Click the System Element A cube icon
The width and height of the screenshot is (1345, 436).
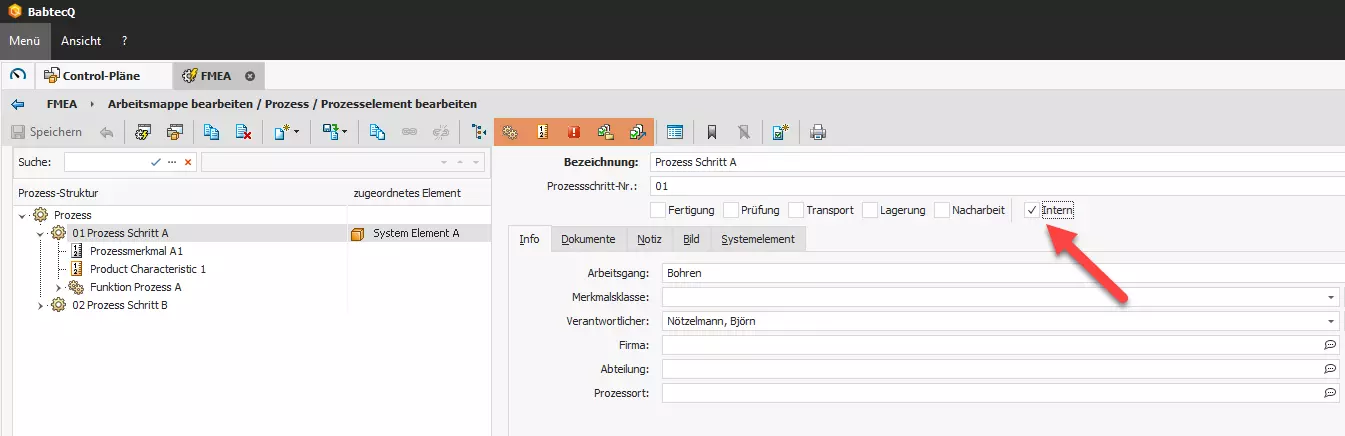[x=358, y=234]
